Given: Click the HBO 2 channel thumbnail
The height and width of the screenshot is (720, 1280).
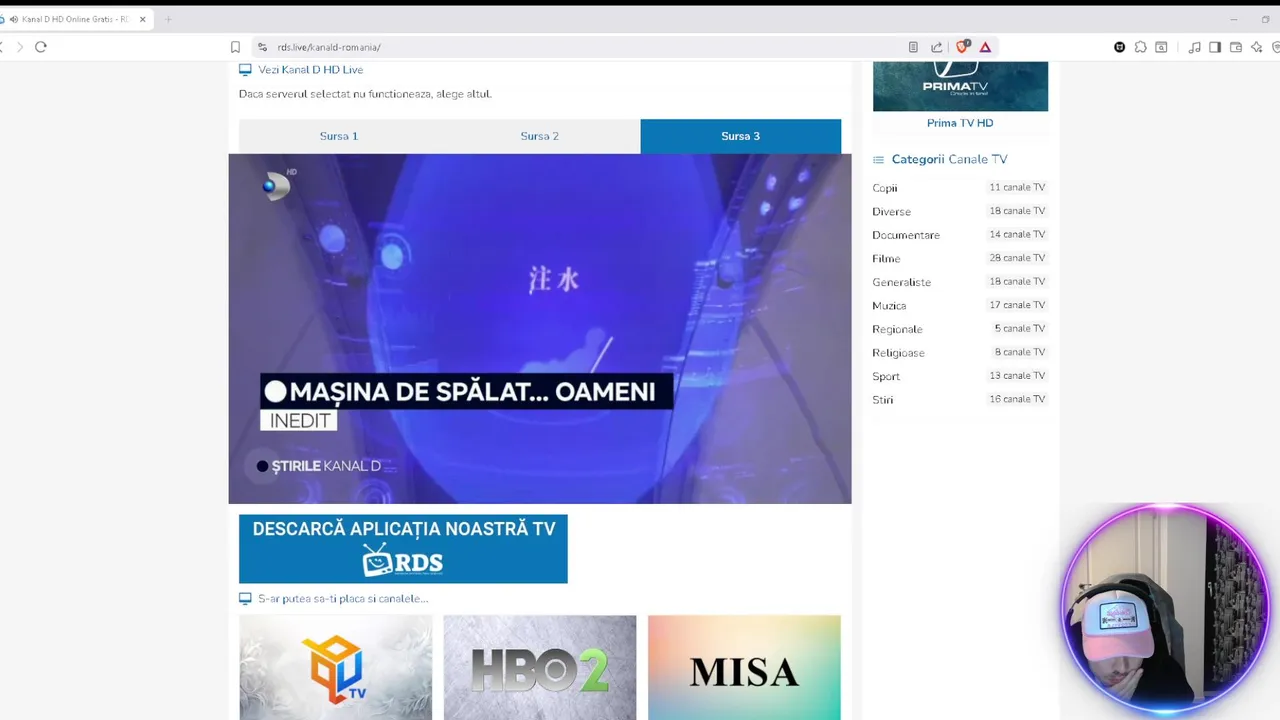Looking at the screenshot, I should [540, 668].
